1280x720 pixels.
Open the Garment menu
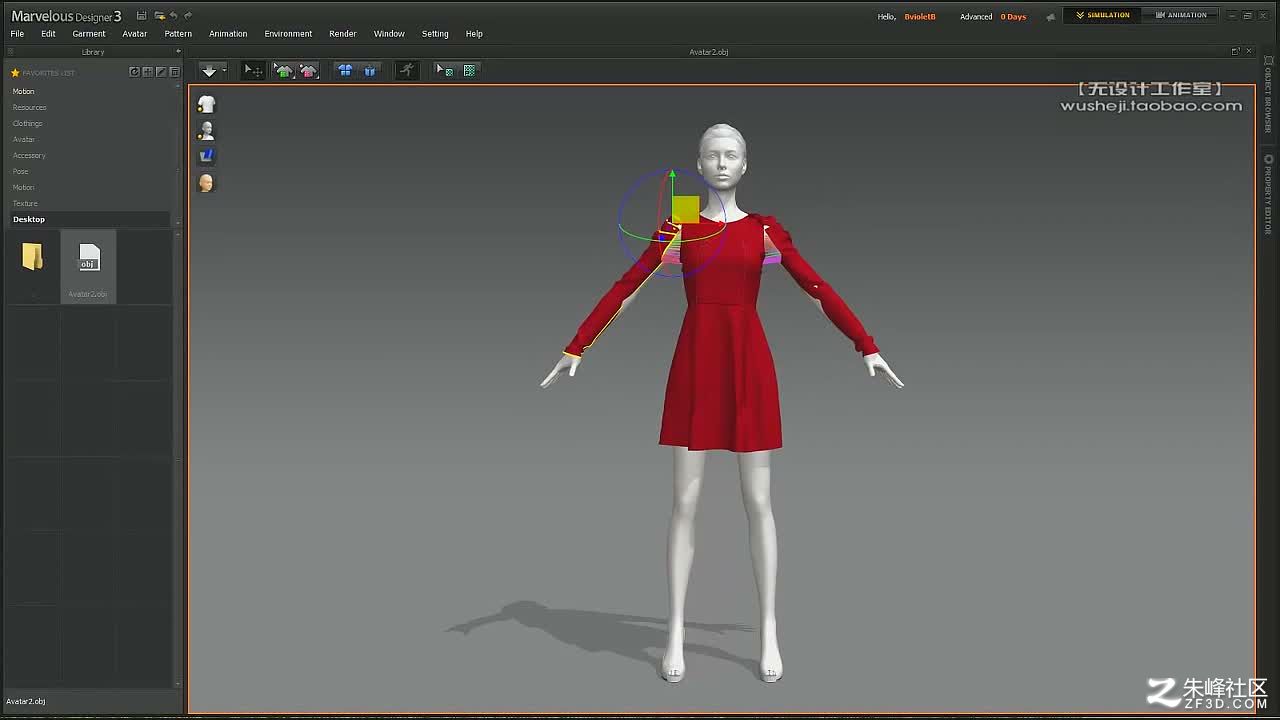(x=89, y=34)
